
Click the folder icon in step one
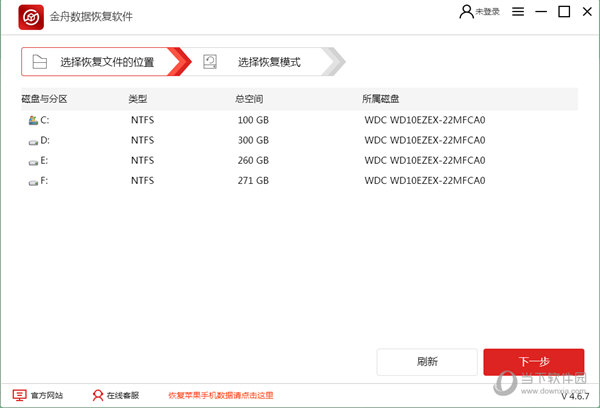pyautogui.click(x=40, y=62)
